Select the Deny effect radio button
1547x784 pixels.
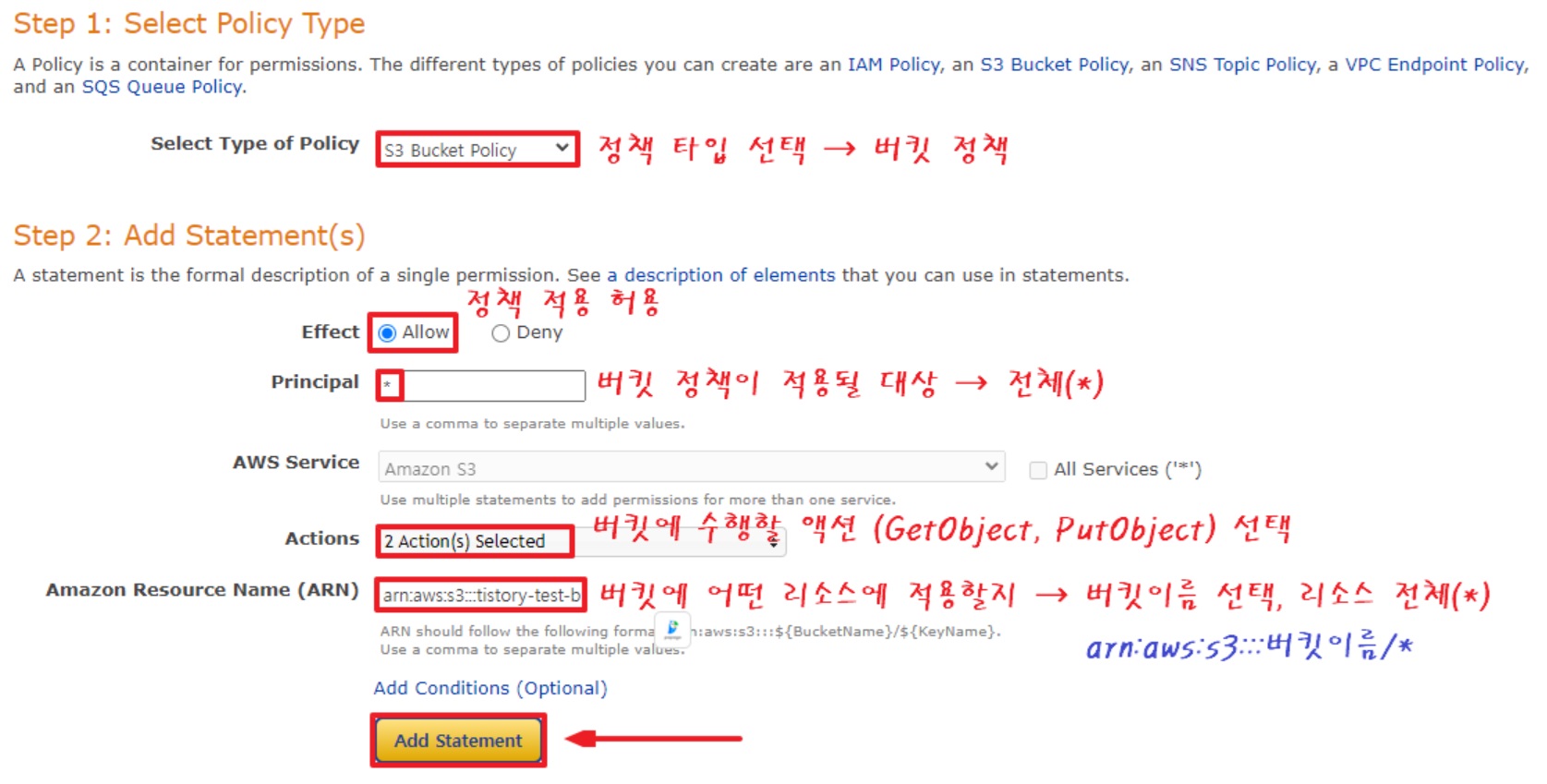501,333
